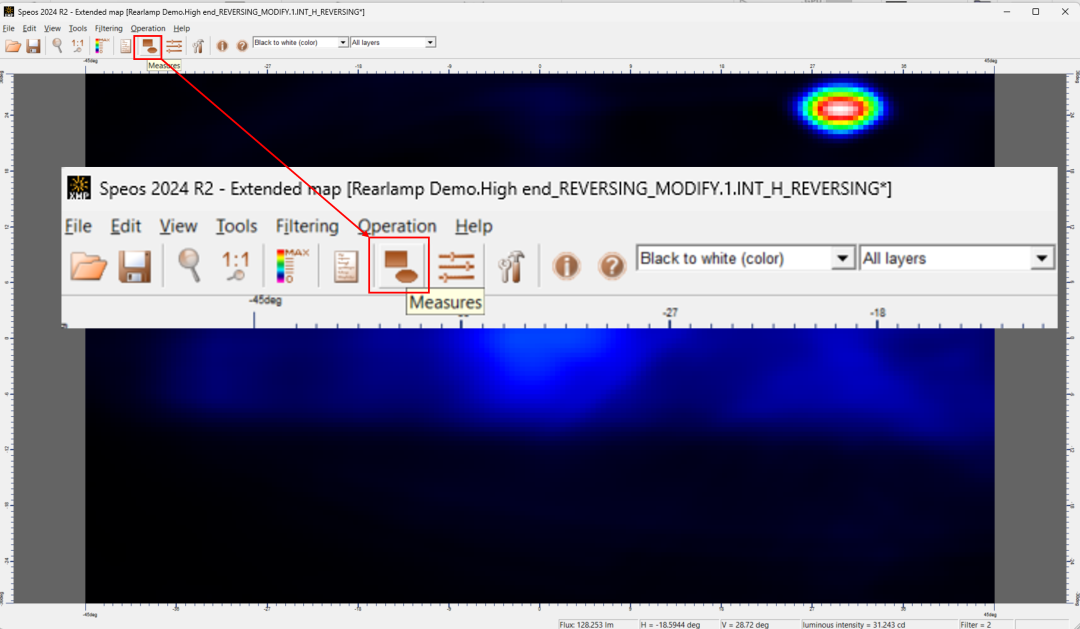This screenshot has width=1080, height=629.
Task: Open the Operation menu in the enlarged menu bar
Action: pyautogui.click(x=397, y=226)
